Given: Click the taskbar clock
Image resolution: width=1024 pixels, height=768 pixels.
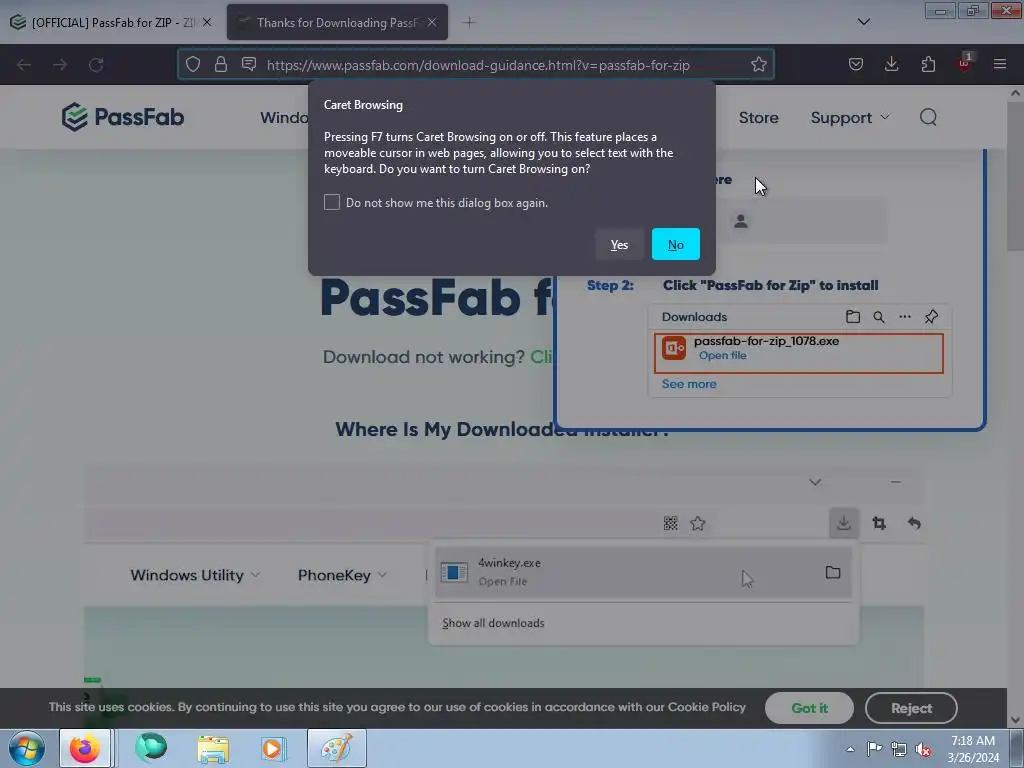Looking at the screenshot, I should pos(973,749).
